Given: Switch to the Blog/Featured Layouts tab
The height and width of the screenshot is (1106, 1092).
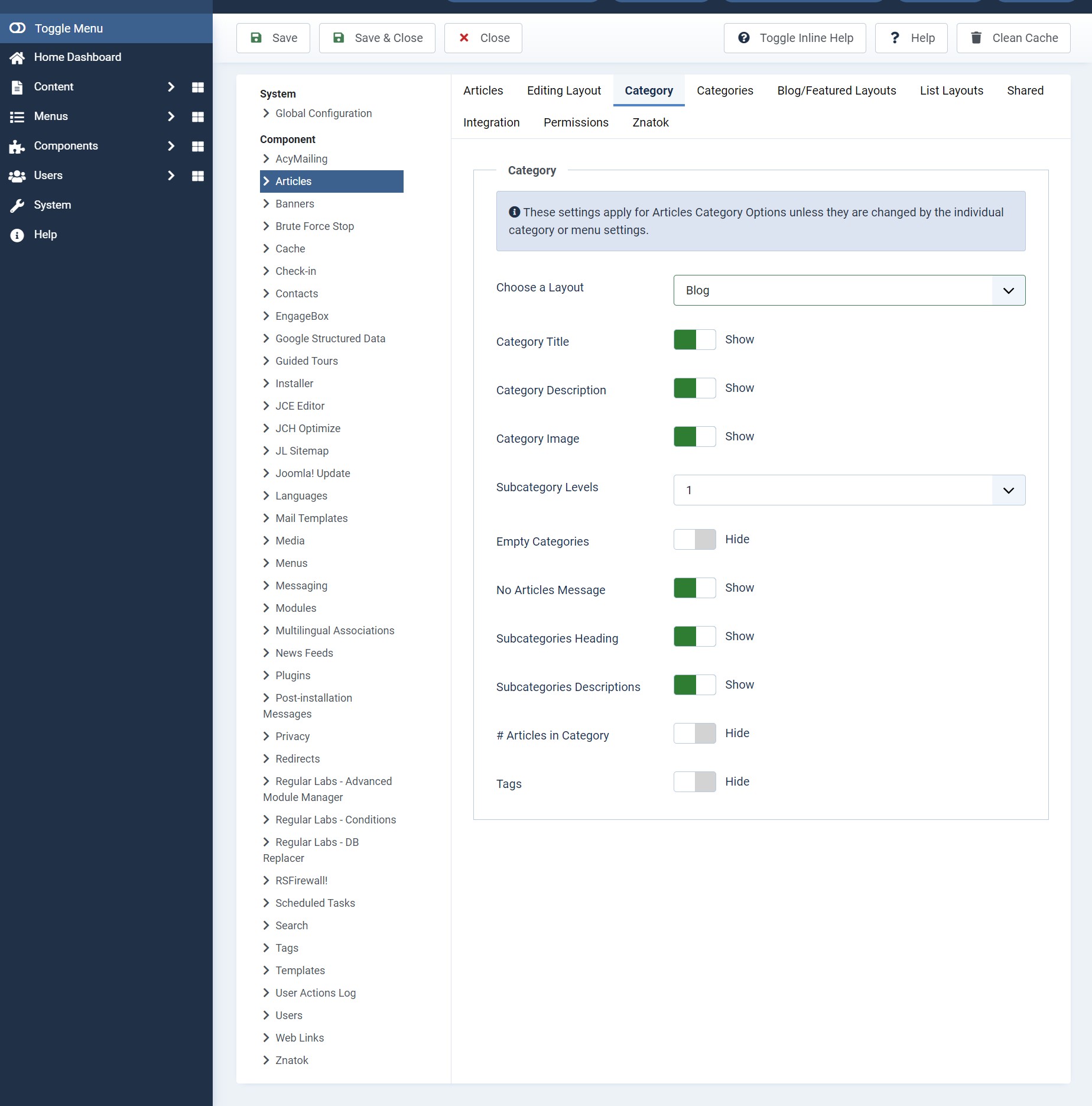Looking at the screenshot, I should click(x=836, y=90).
